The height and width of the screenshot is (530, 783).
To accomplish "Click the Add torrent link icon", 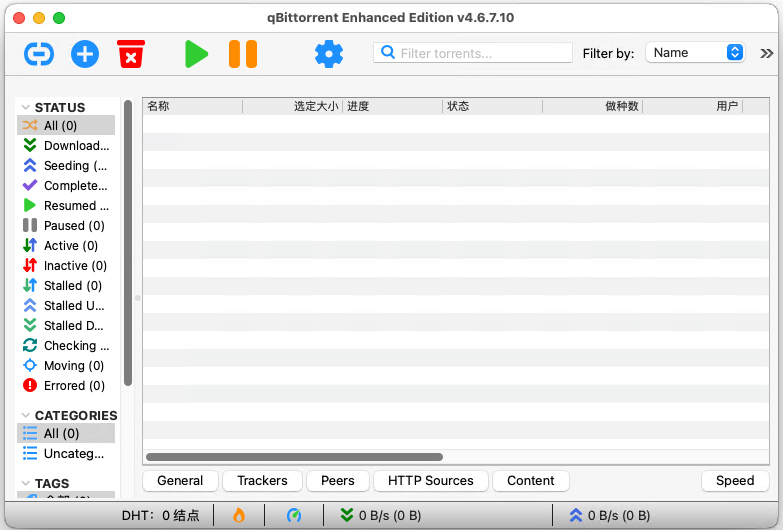I will 39,54.
